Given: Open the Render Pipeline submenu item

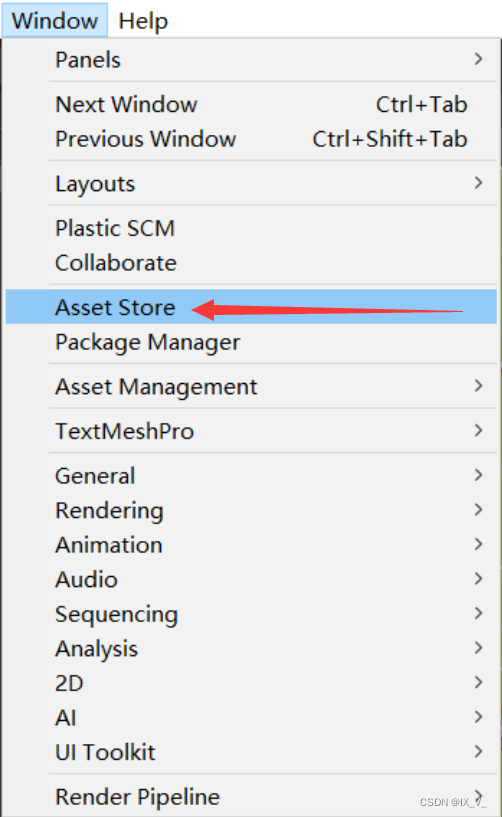Looking at the screenshot, I should tap(251, 797).
